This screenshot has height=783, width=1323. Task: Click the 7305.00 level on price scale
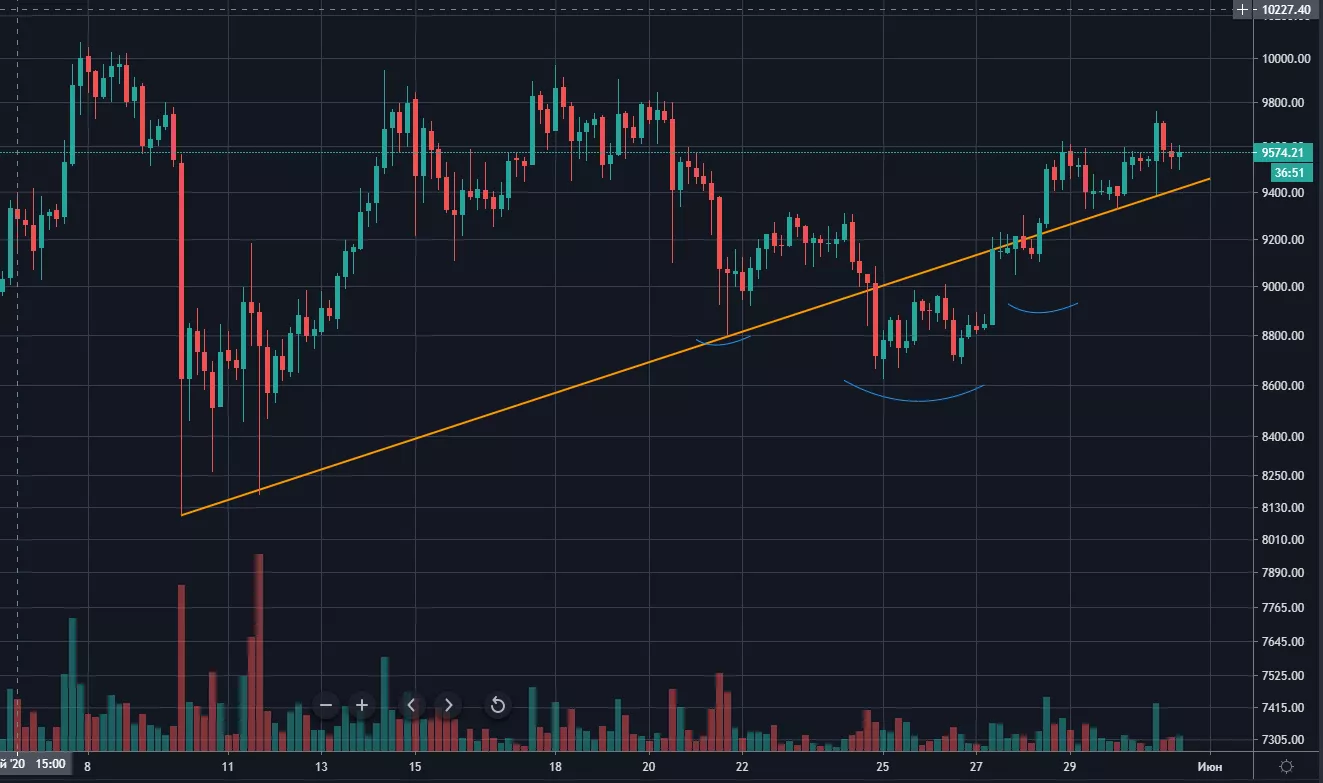point(1285,740)
